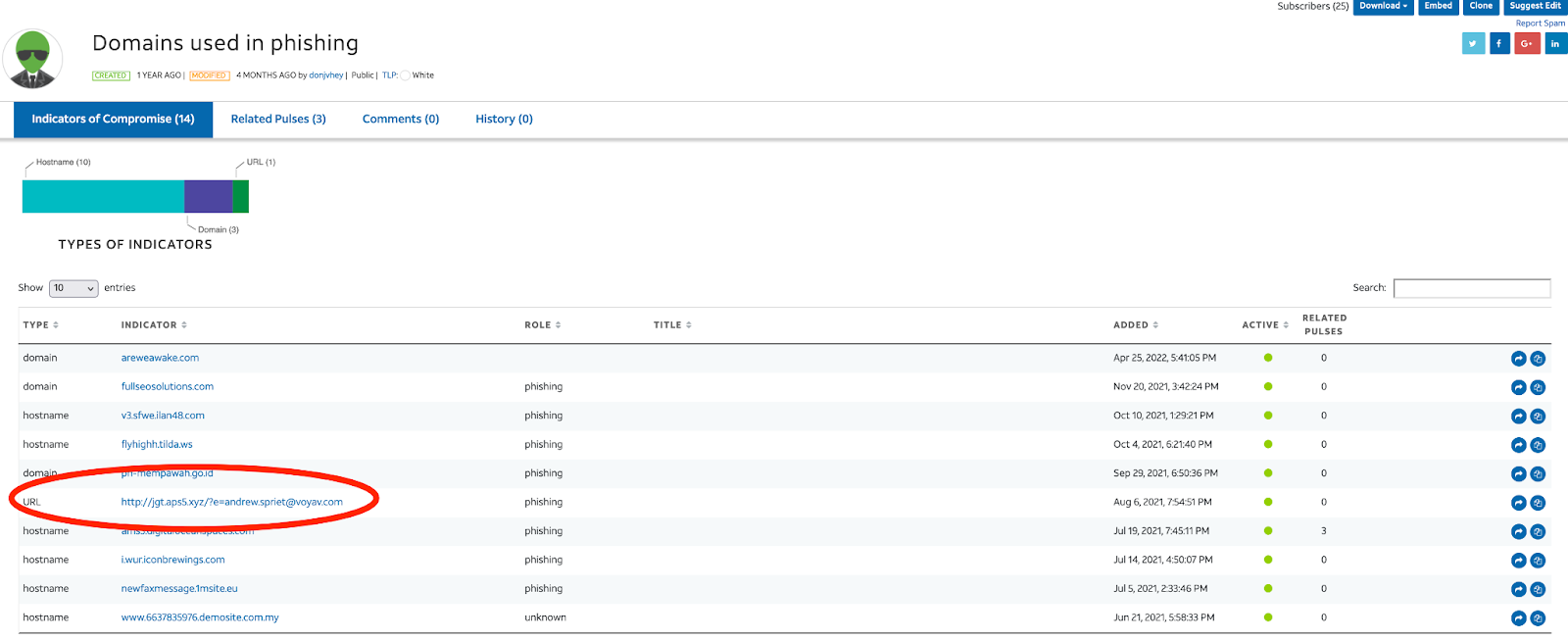Click the Suggest Edit button
The width and height of the screenshot is (1568, 640).
[x=1535, y=7]
